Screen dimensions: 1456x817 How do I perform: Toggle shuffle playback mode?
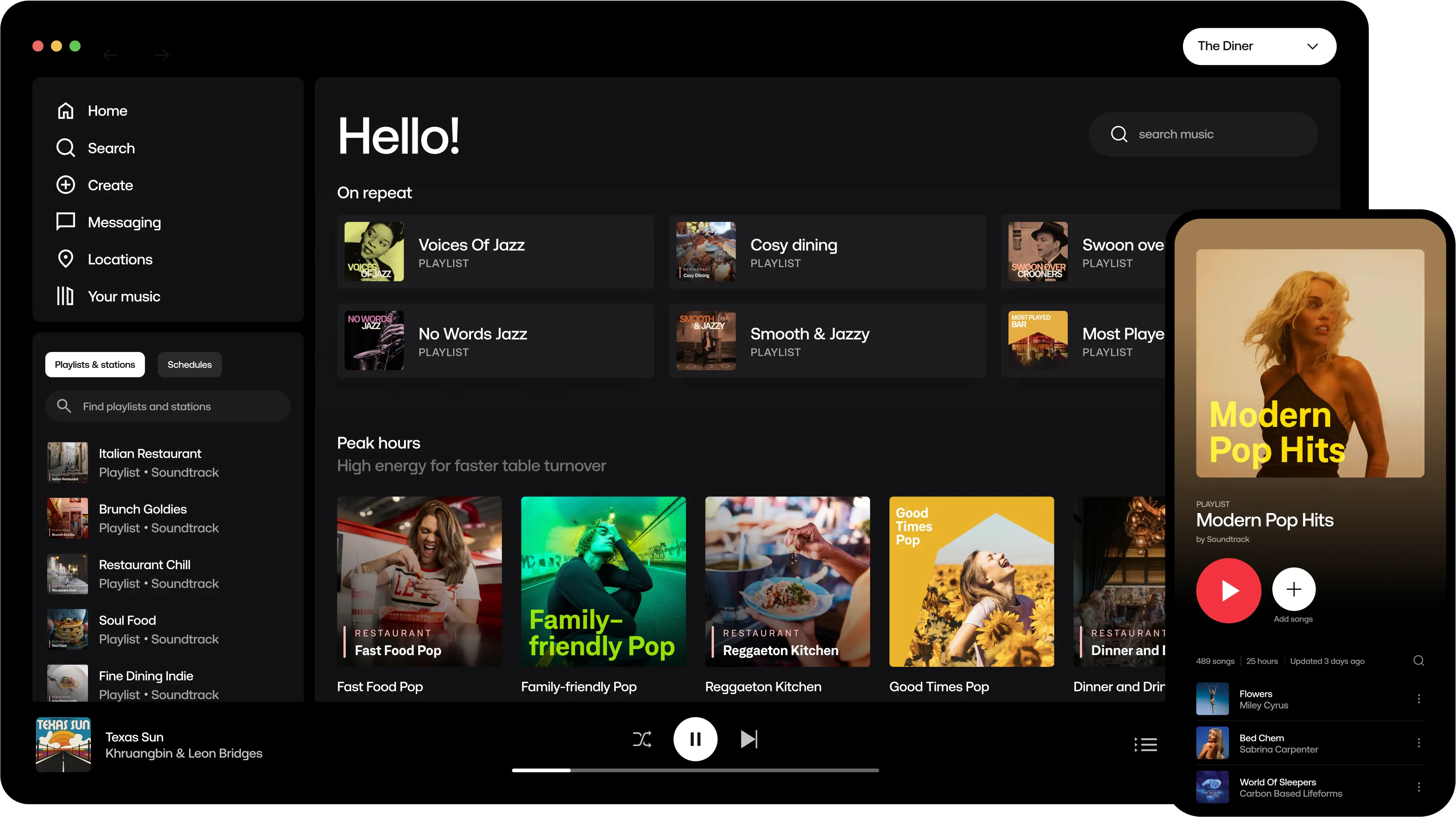coord(642,739)
